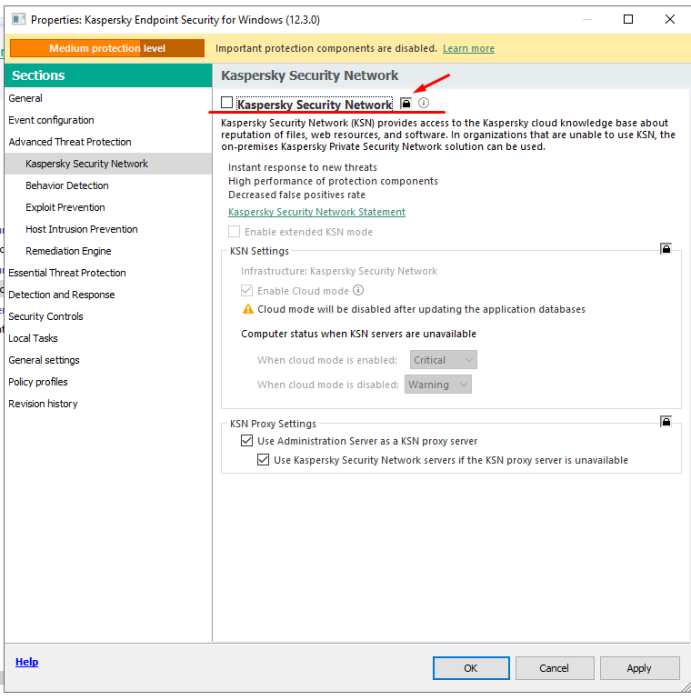The height and width of the screenshot is (700, 691).
Task: Maximize the Properties window
Action: coord(628,19)
